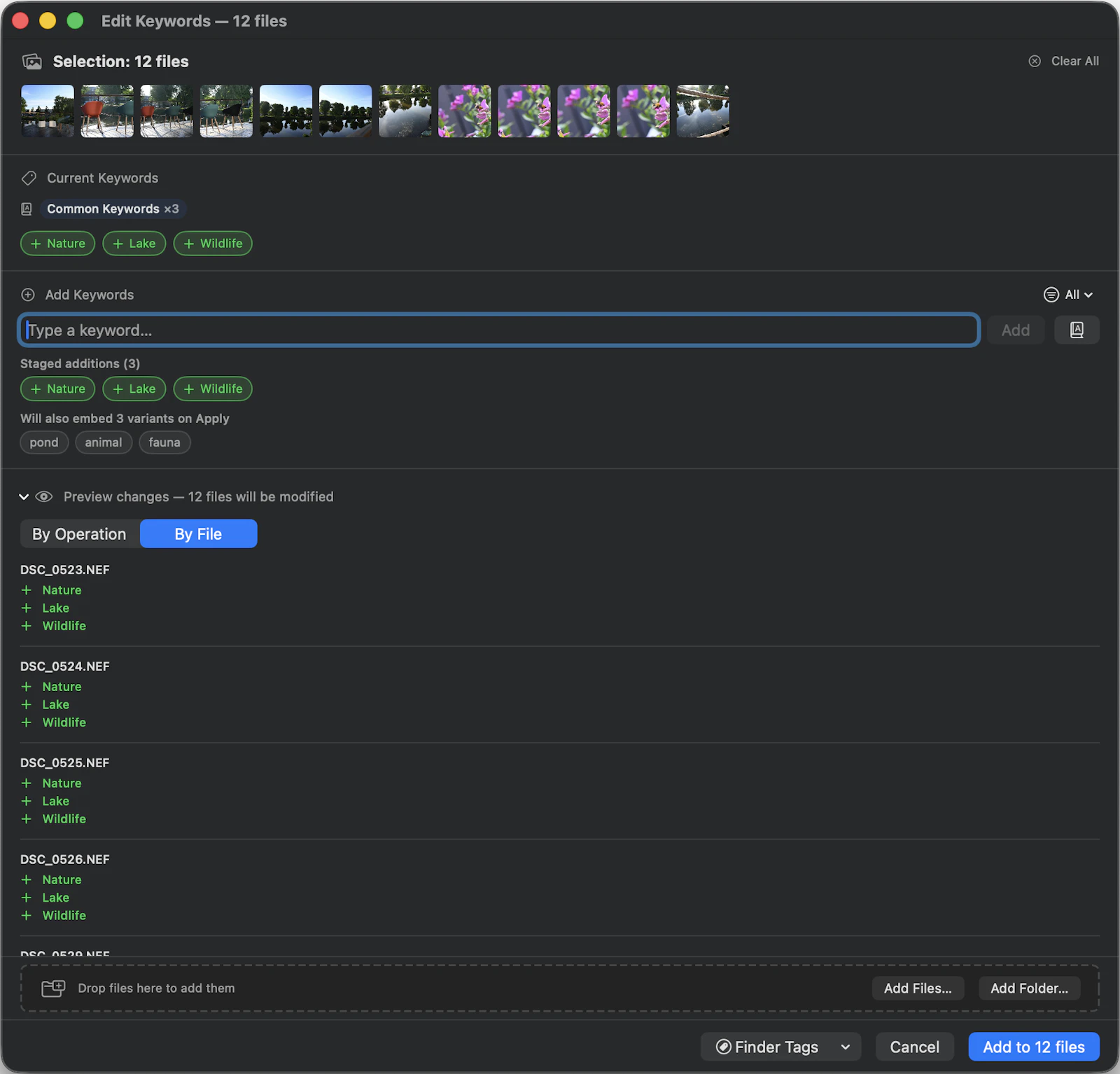Select the first thumbnail of the lake view
1120x1074 pixels.
[x=48, y=111]
